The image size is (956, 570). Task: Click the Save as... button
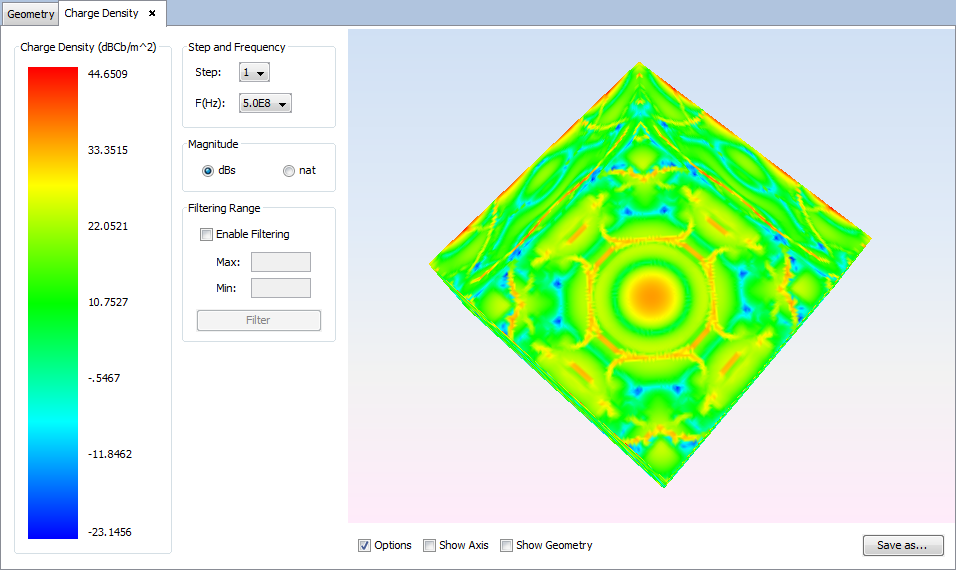903,545
